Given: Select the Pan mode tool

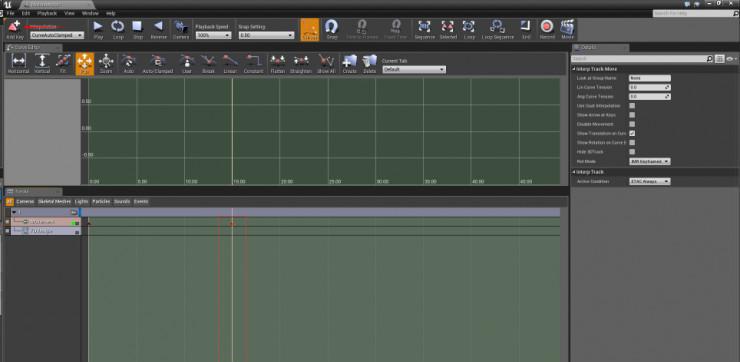Looking at the screenshot, I should [84, 64].
